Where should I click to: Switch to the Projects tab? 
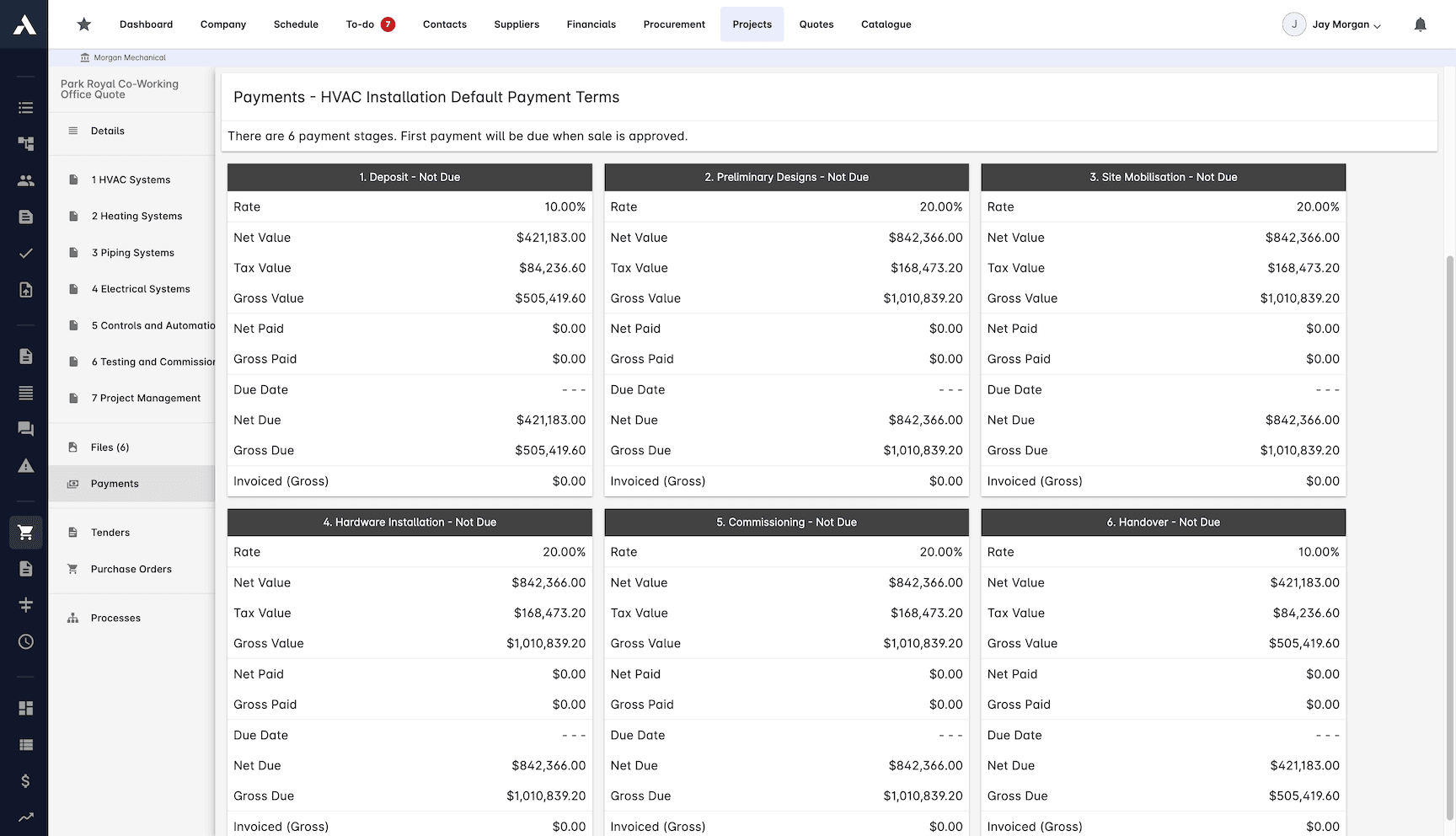[x=752, y=24]
